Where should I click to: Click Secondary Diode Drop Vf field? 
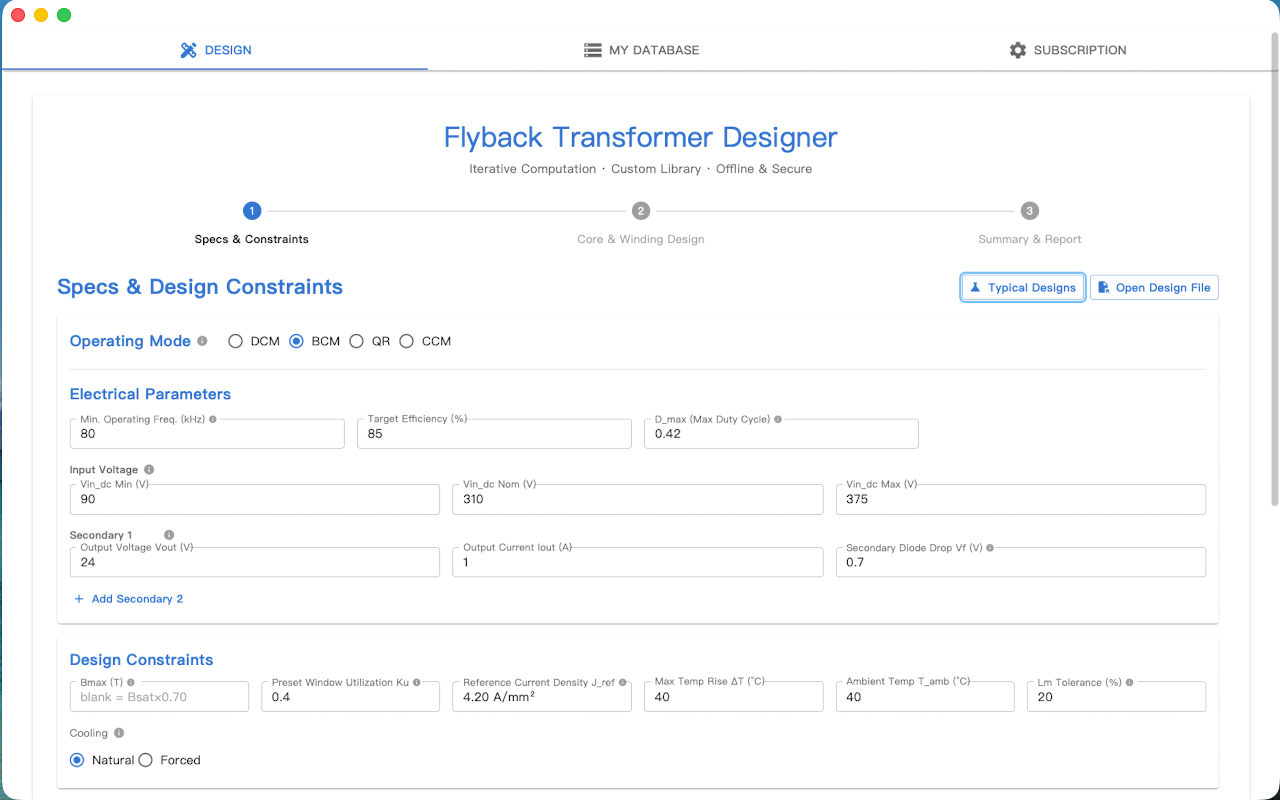pyautogui.click(x=1021, y=562)
